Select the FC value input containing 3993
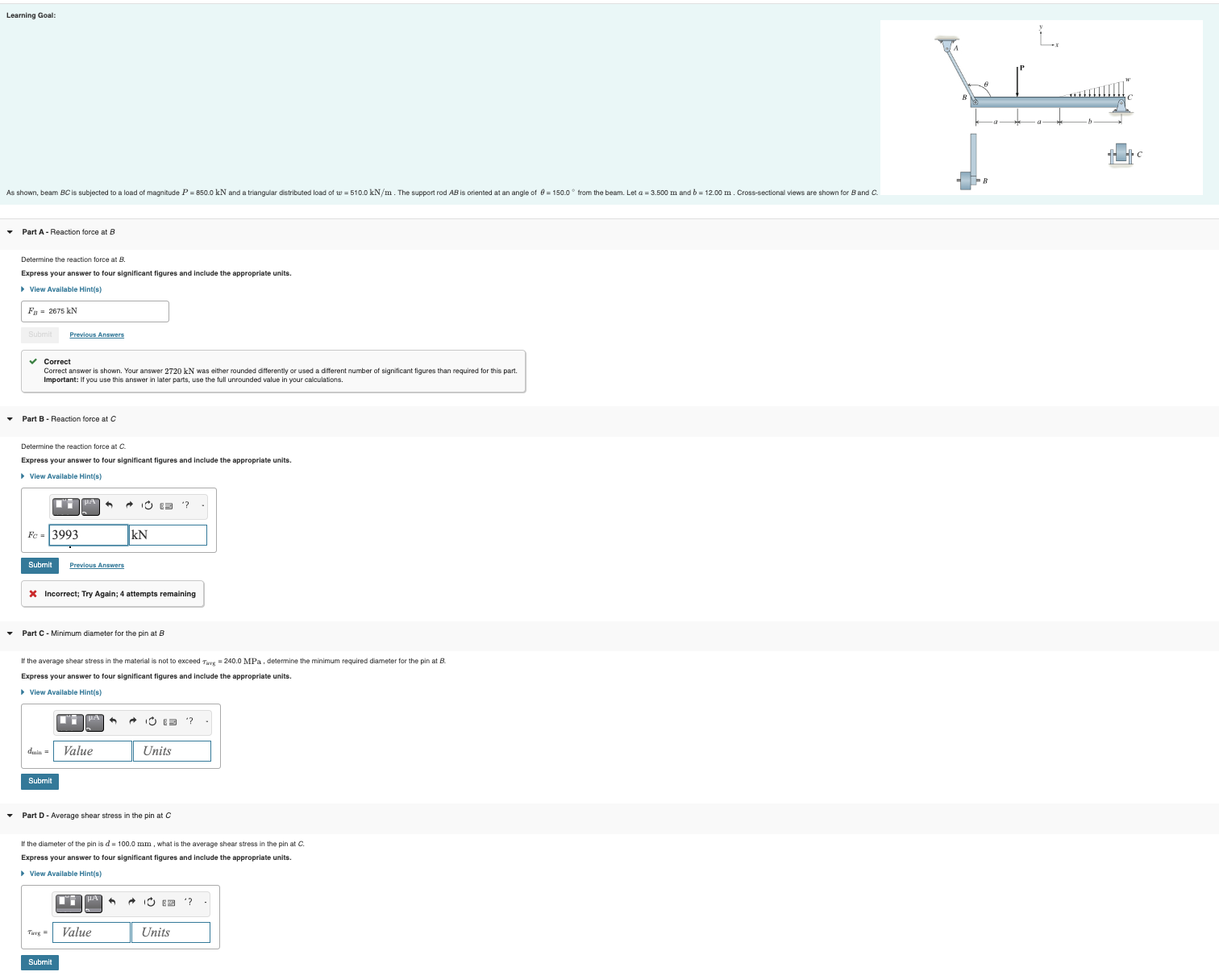The image size is (1219, 980). [x=87, y=534]
